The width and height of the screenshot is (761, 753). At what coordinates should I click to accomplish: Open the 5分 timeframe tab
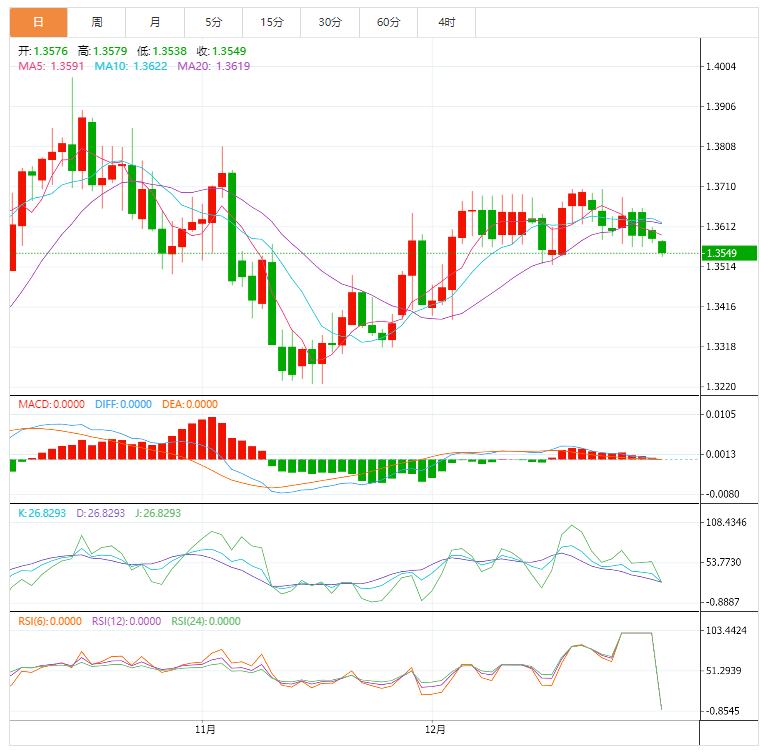pos(214,22)
